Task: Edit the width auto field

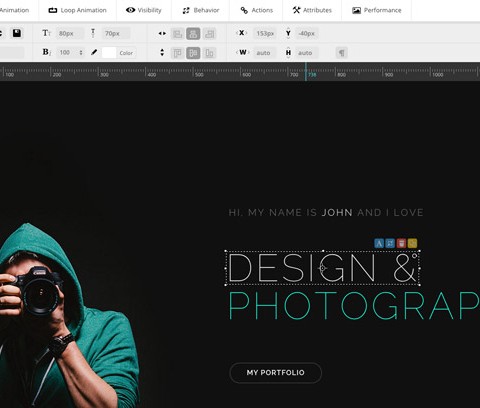Action: [264, 53]
